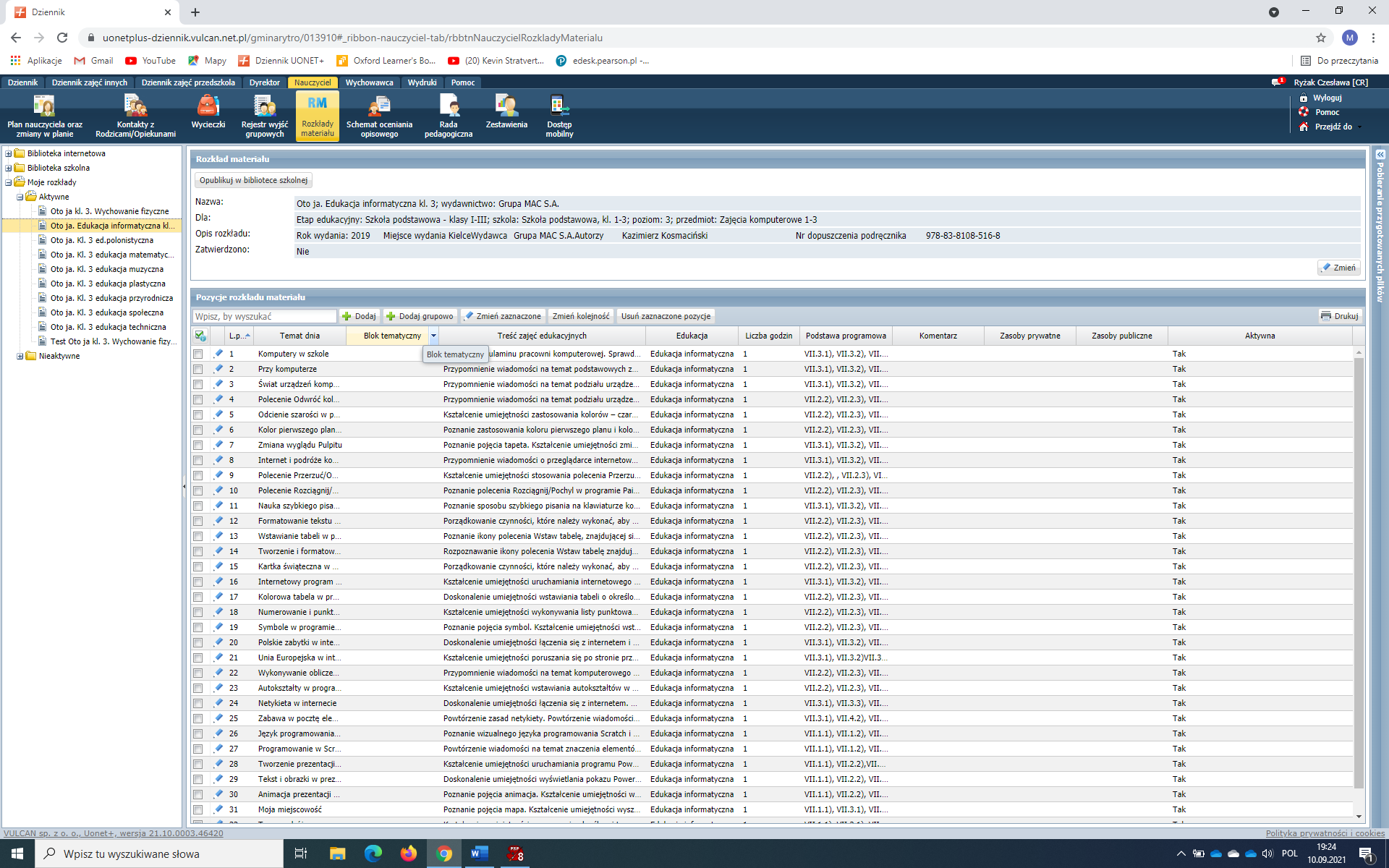Screen dimensions: 1389x868
Task: Open the Dyrektor tab
Action: pos(264,82)
